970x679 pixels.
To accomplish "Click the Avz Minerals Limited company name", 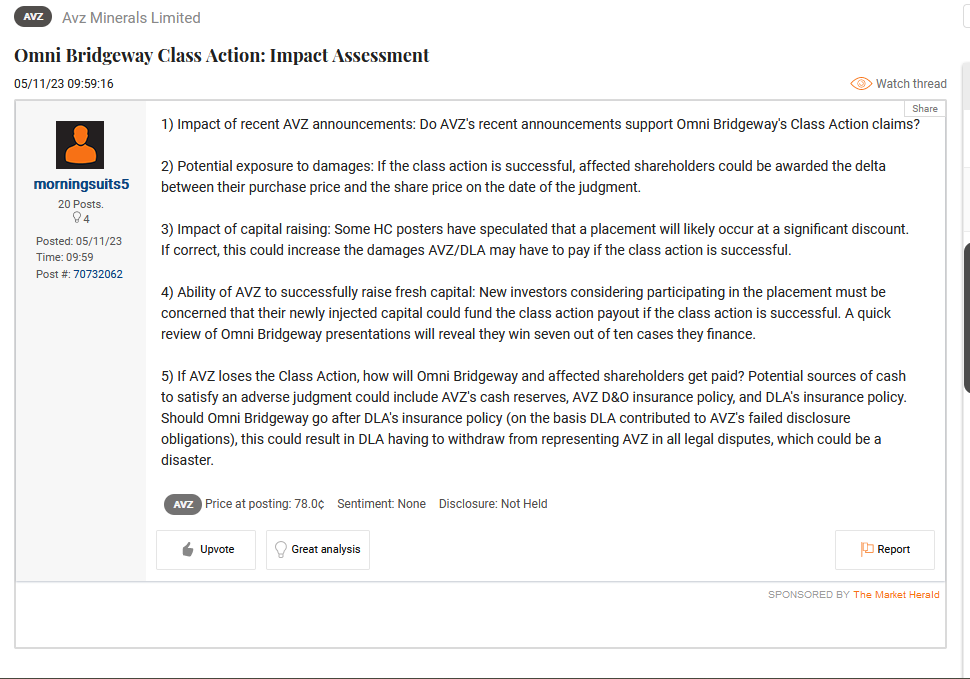I will click(x=131, y=18).
